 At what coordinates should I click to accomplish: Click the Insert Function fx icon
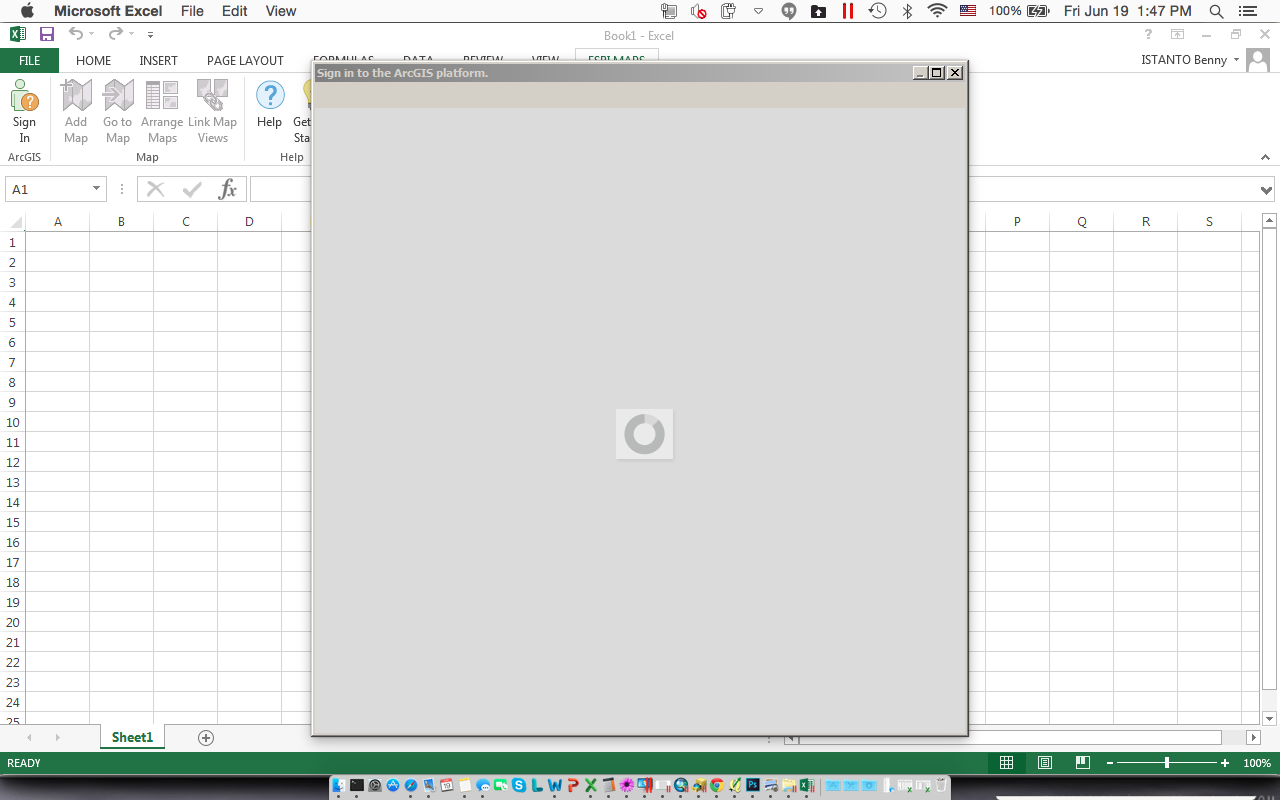coord(228,189)
